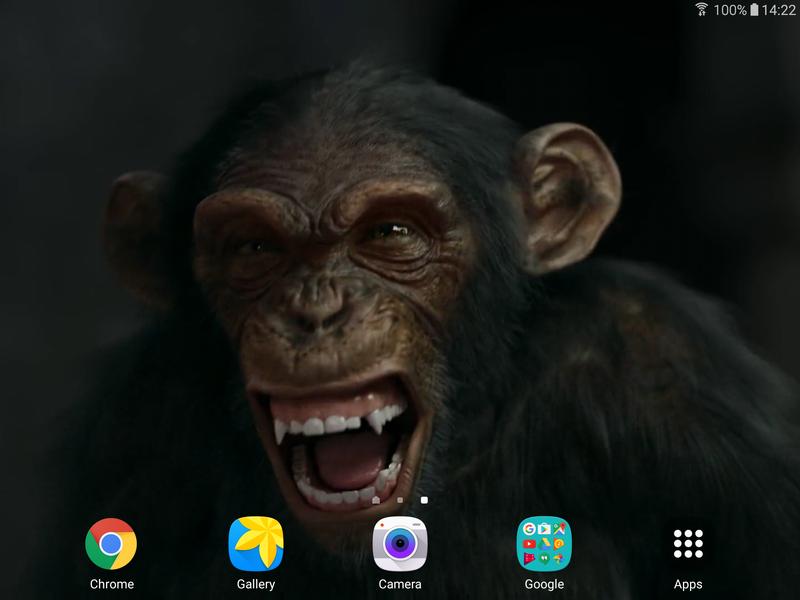Tap the Wi-Fi status icon
This screenshot has width=800, height=600.
702,9
